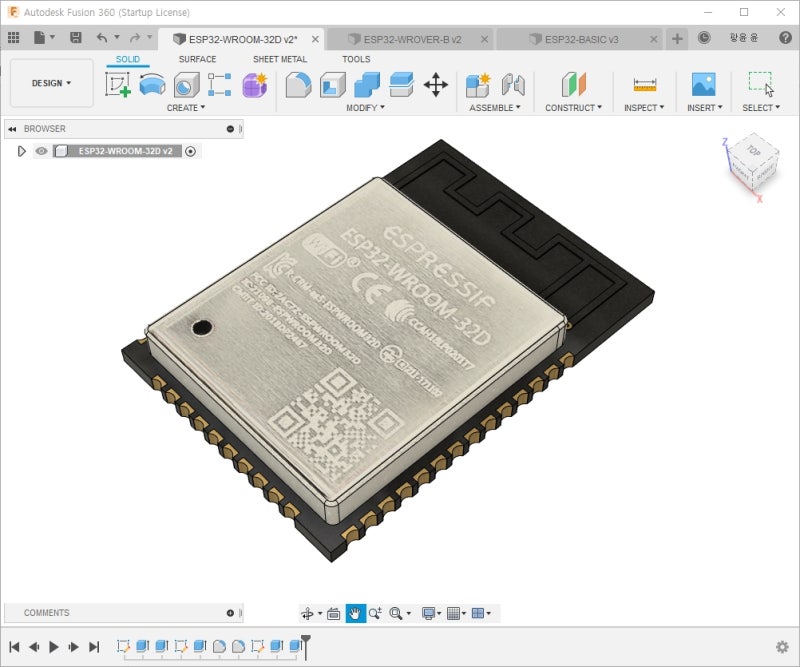Open the user account menu

click(x=743, y=38)
